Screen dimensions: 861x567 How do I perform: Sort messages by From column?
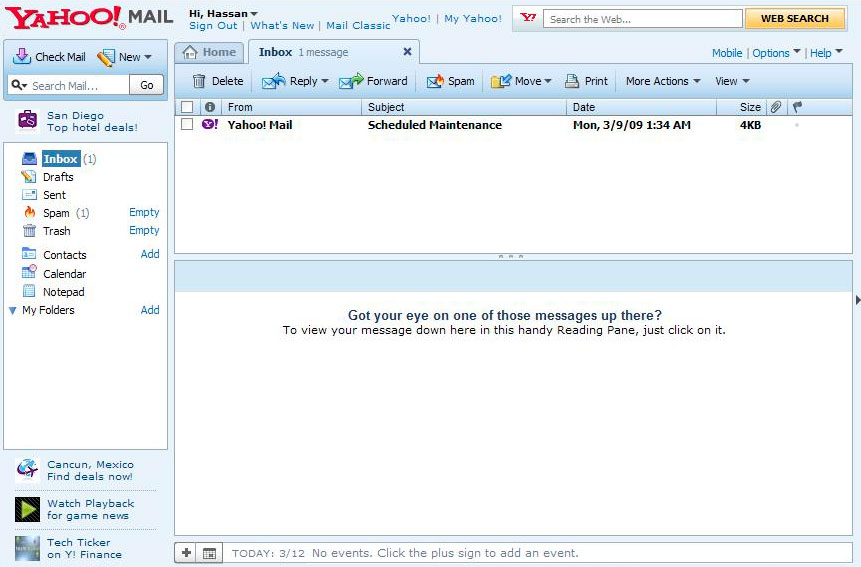click(292, 107)
